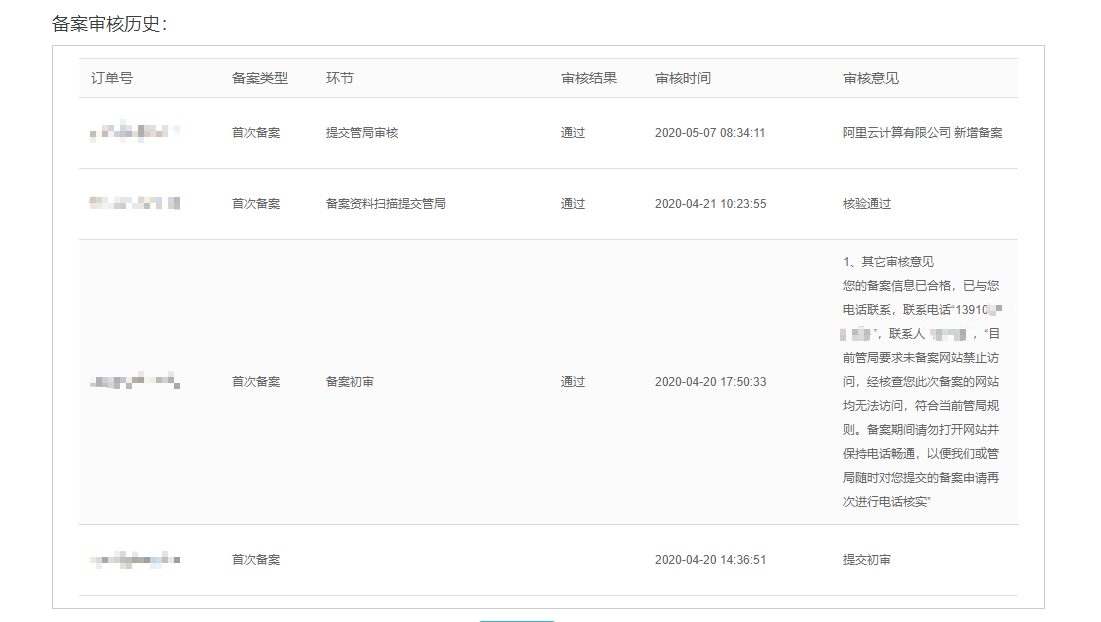Click 通过 result in the 备案初审 row
The image size is (1101, 622).
click(x=572, y=381)
